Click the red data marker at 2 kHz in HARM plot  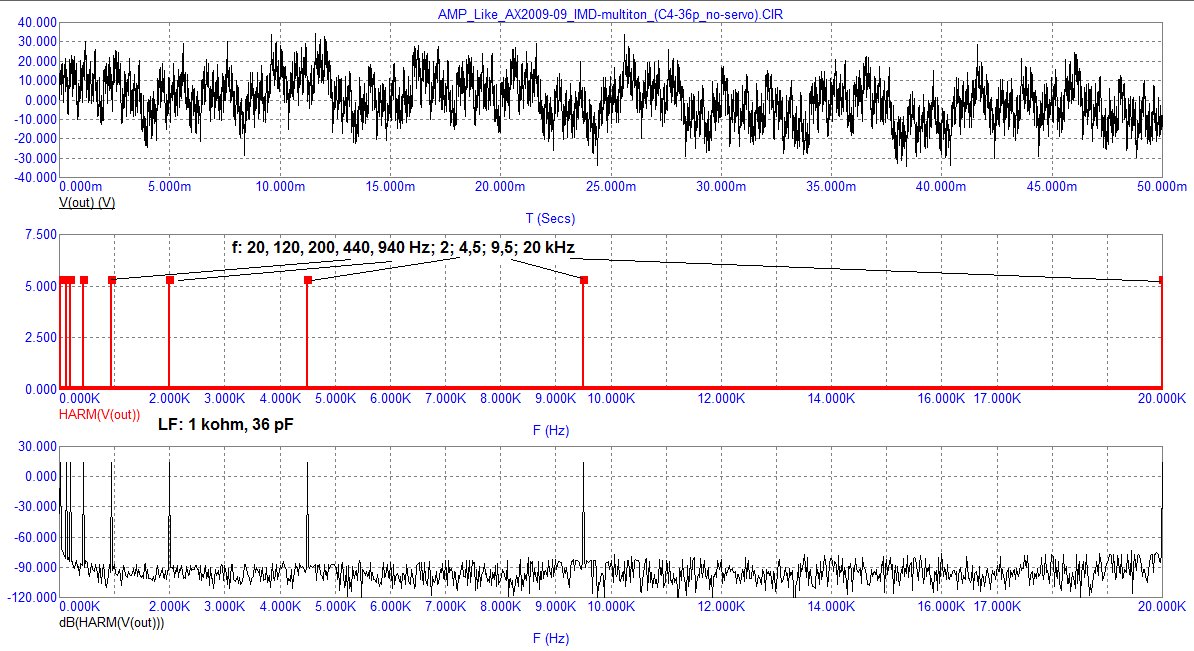(x=170, y=280)
